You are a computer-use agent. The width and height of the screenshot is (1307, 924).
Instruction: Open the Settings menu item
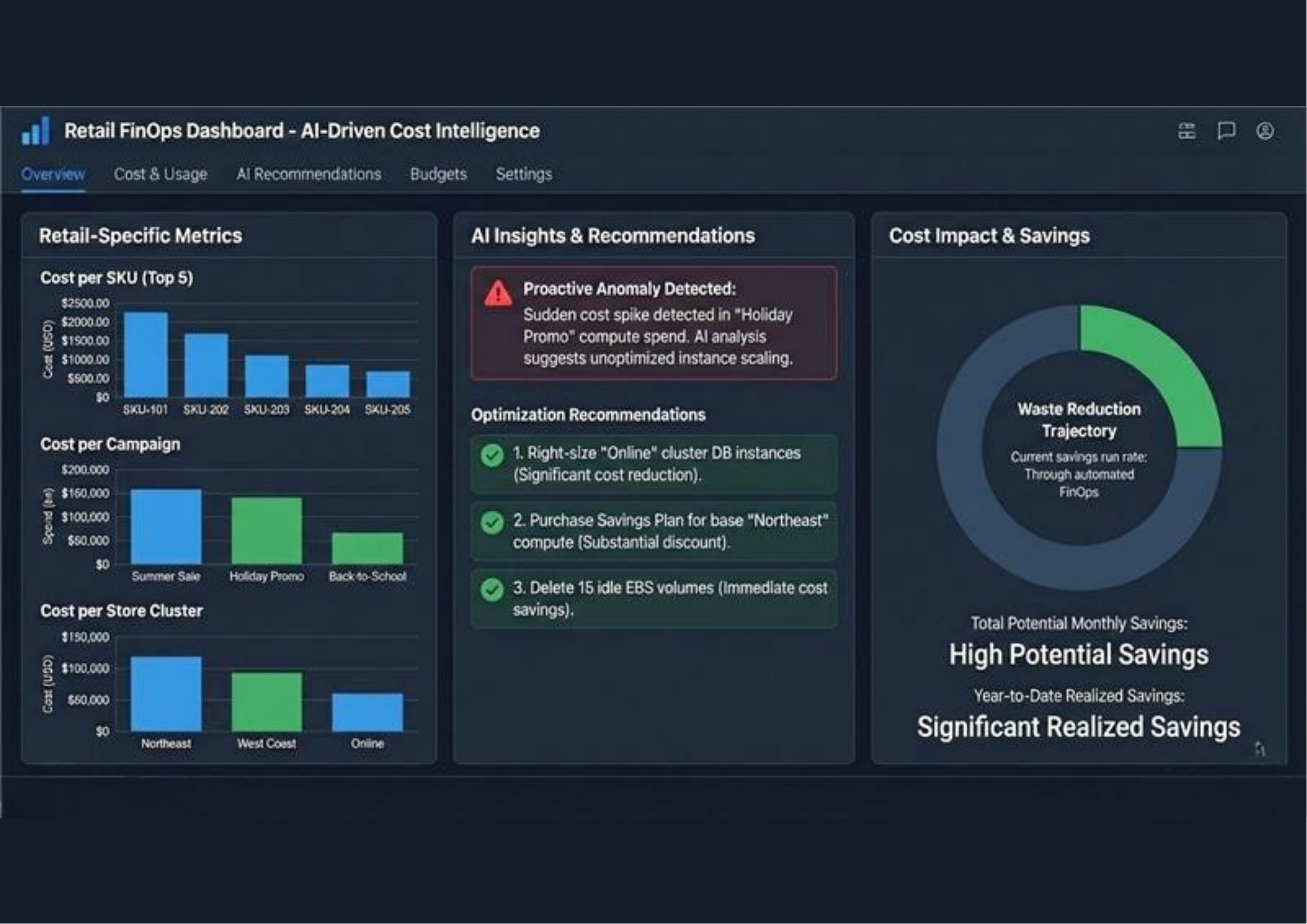523,174
